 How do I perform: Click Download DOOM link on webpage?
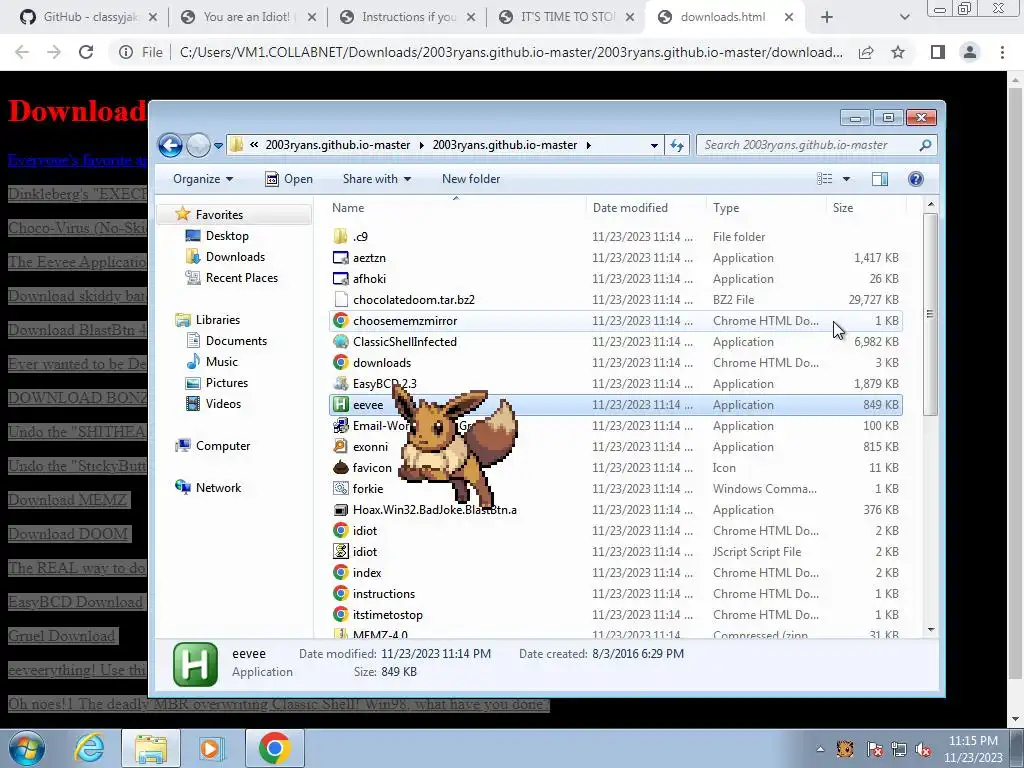[x=69, y=534]
